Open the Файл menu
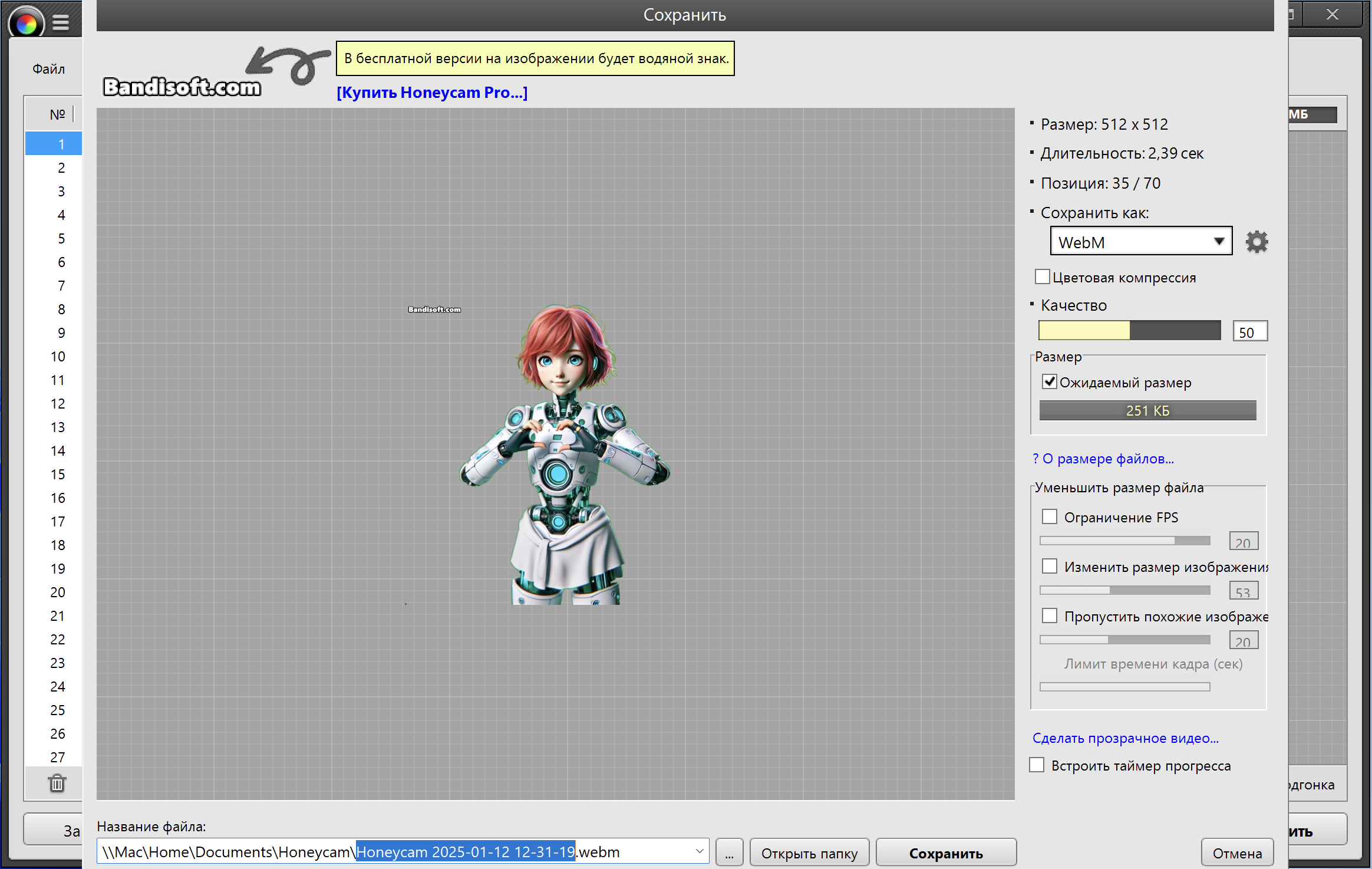Image resolution: width=1372 pixels, height=869 pixels. [x=48, y=69]
